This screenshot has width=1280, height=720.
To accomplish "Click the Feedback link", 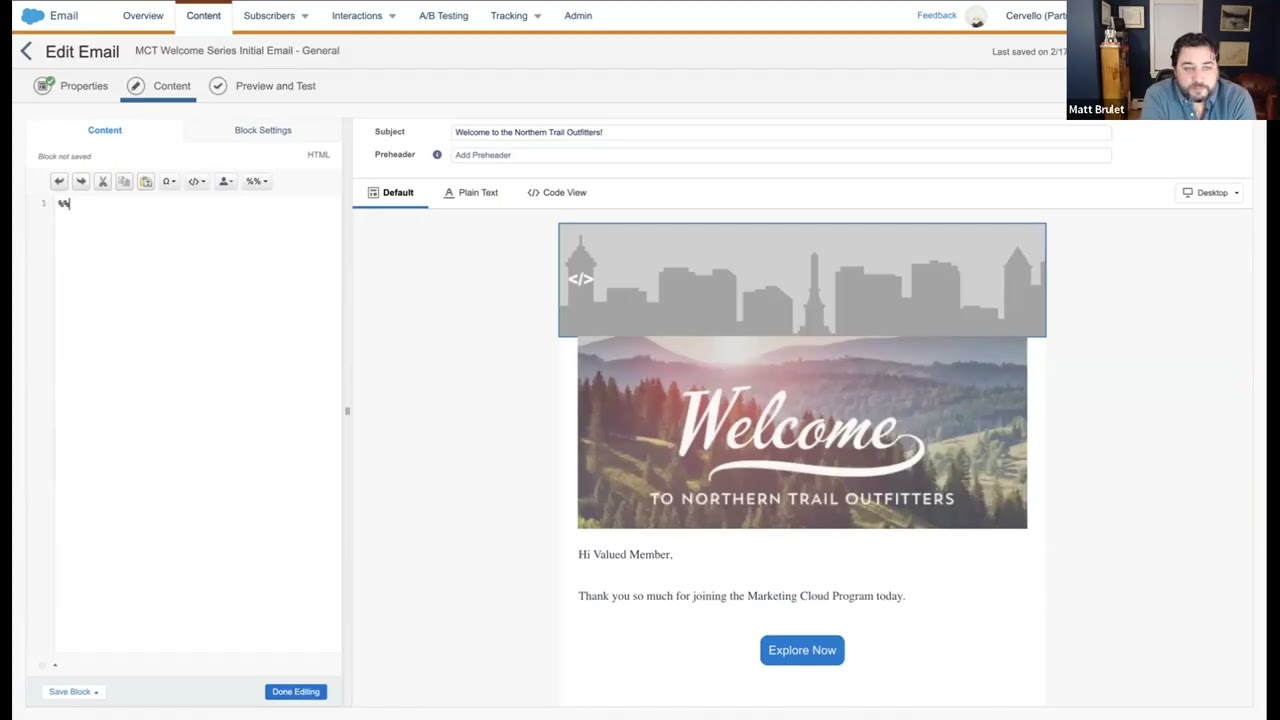I will coord(937,15).
